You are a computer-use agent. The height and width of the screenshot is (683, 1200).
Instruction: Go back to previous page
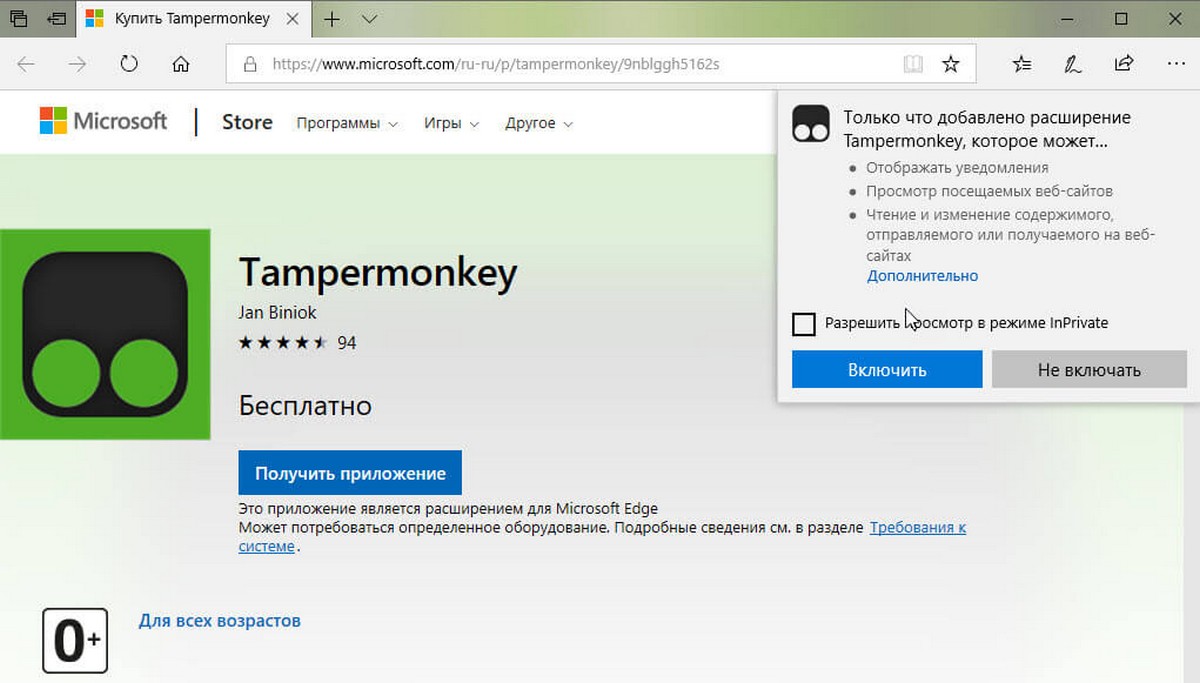[26, 64]
